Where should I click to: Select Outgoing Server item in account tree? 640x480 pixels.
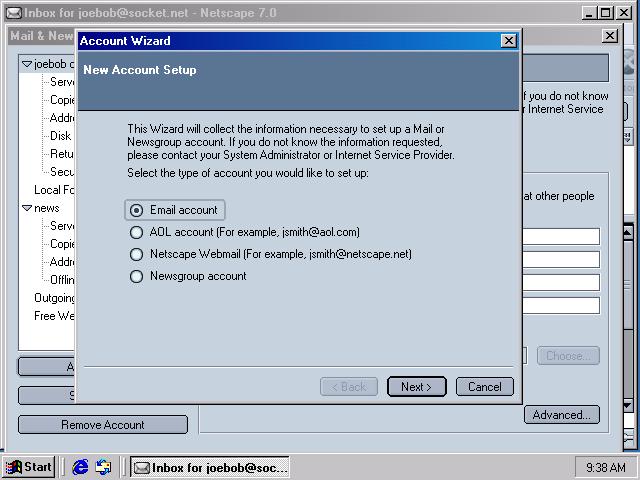click(x=54, y=298)
